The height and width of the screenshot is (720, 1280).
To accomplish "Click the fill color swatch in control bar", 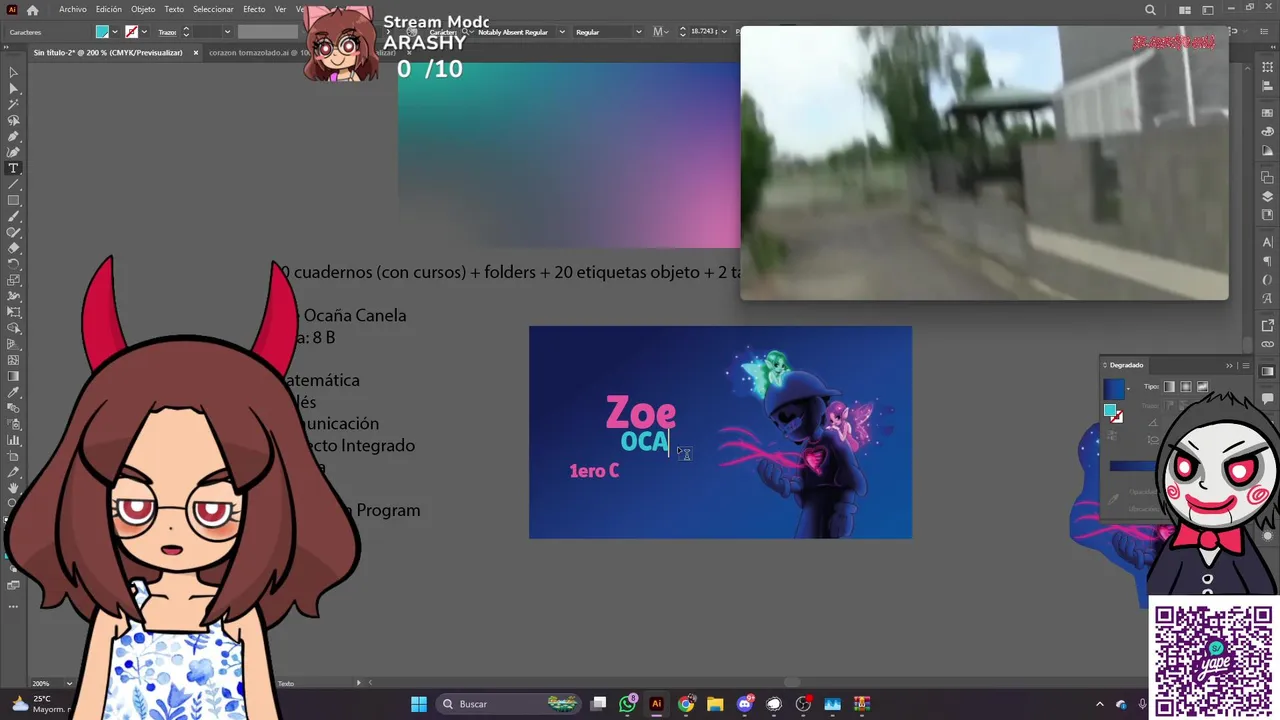I will 102,32.
